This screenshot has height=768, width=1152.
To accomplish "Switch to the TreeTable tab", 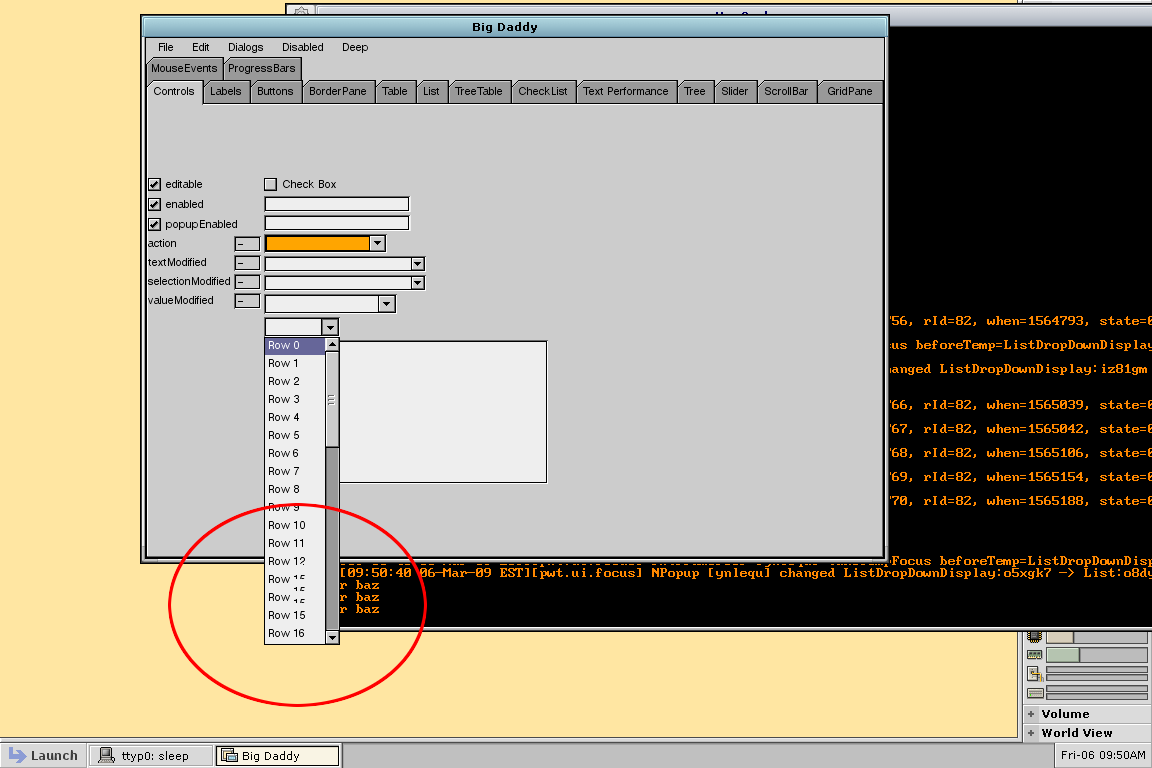I will tap(478, 91).
